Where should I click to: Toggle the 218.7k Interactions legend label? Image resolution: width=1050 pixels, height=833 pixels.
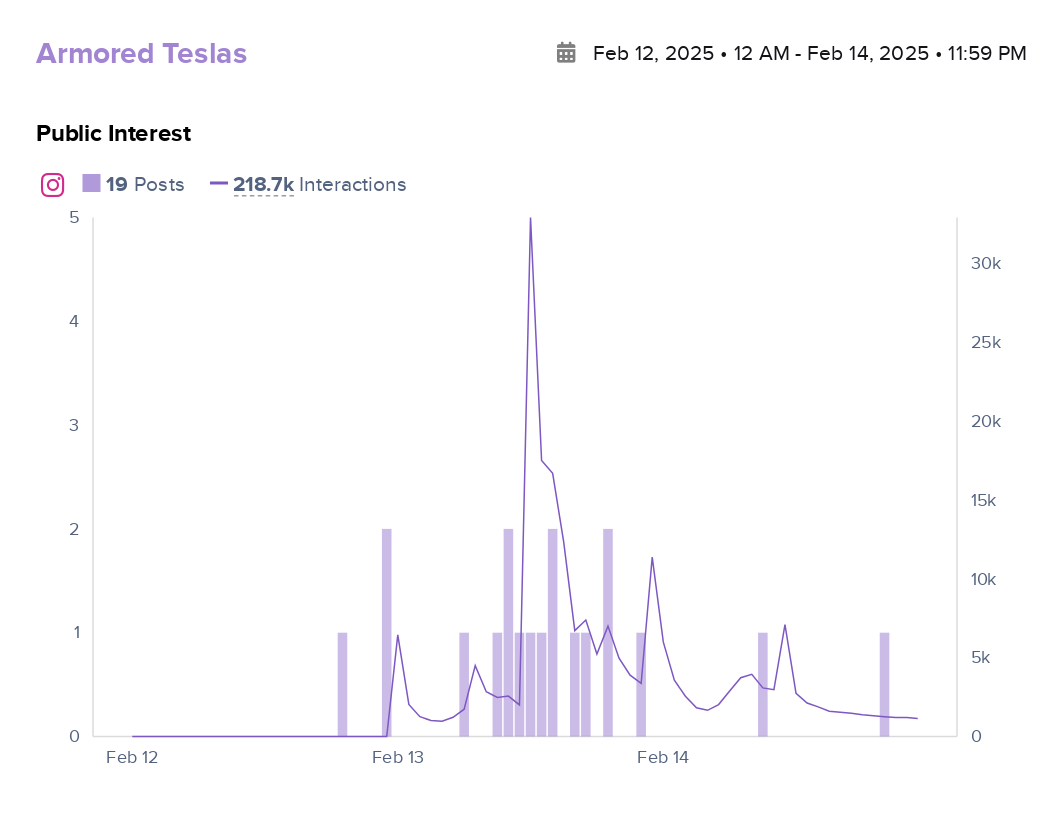319,185
